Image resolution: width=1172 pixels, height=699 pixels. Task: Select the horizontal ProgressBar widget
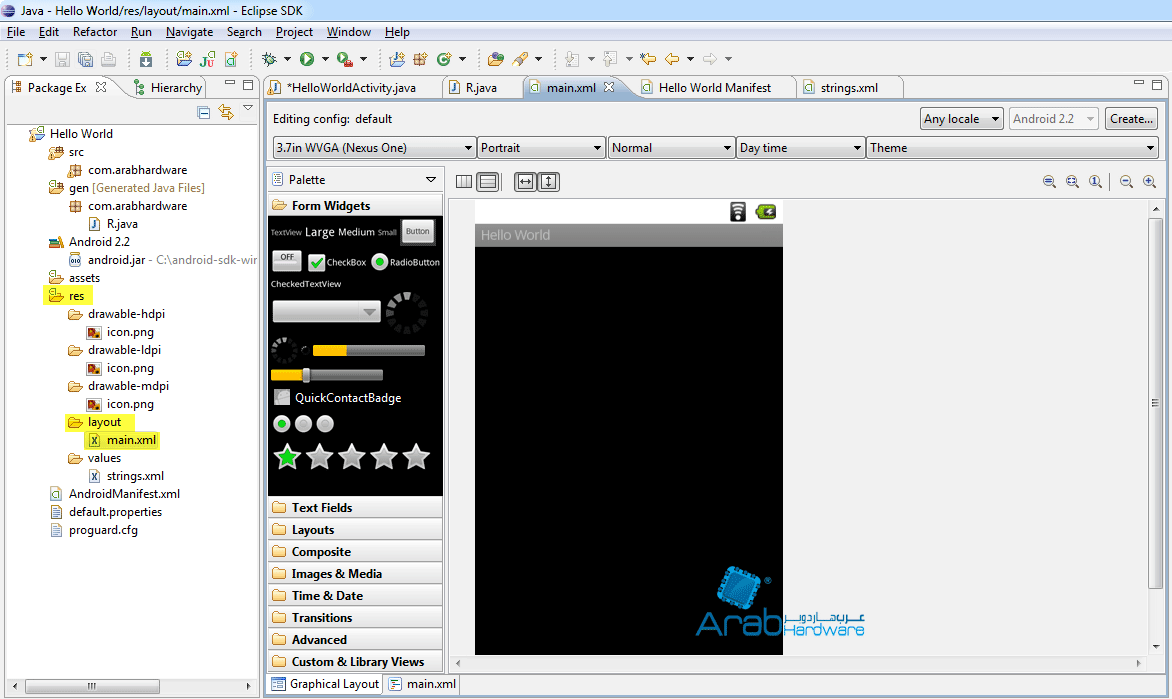click(368, 351)
